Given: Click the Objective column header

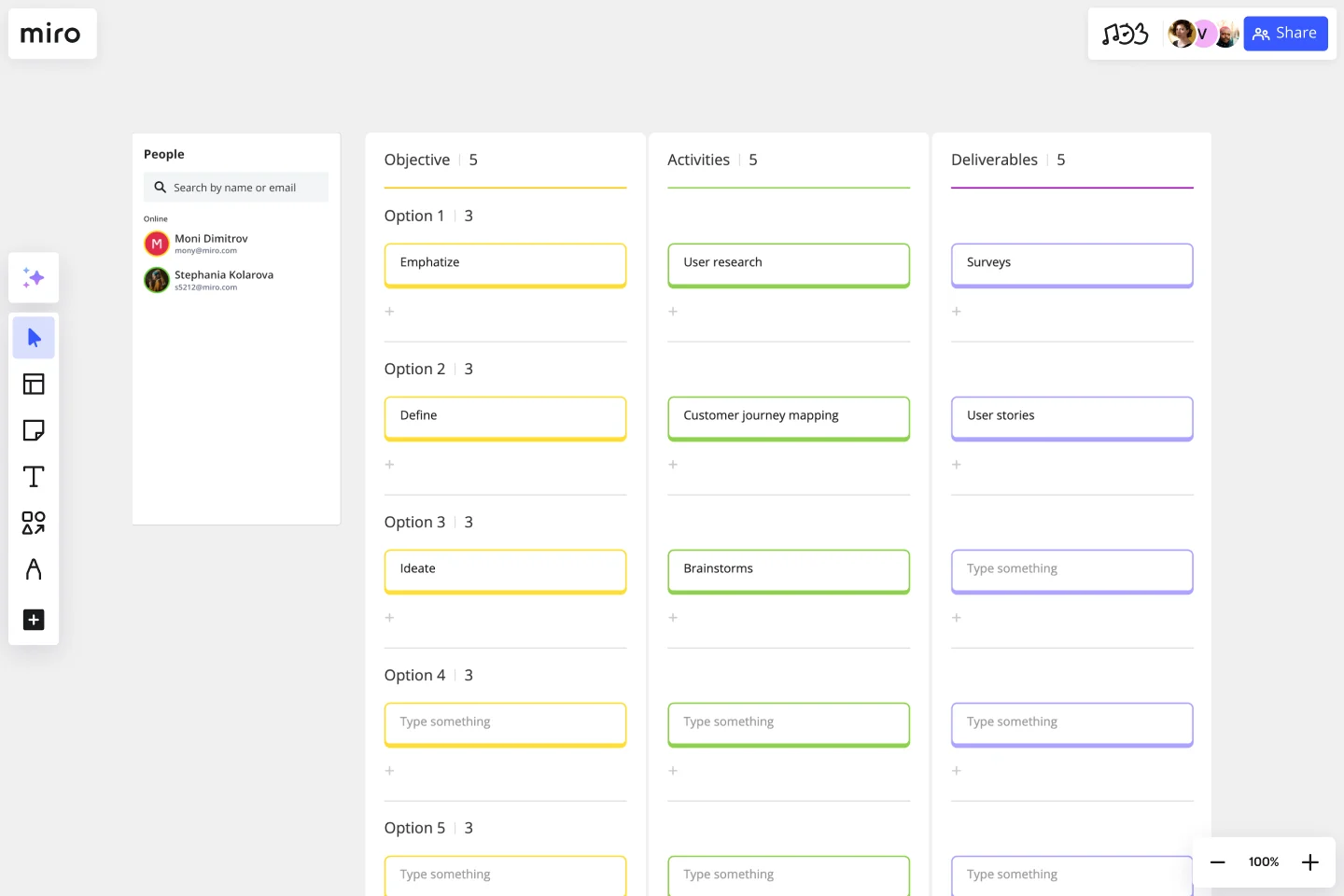Looking at the screenshot, I should point(417,160).
